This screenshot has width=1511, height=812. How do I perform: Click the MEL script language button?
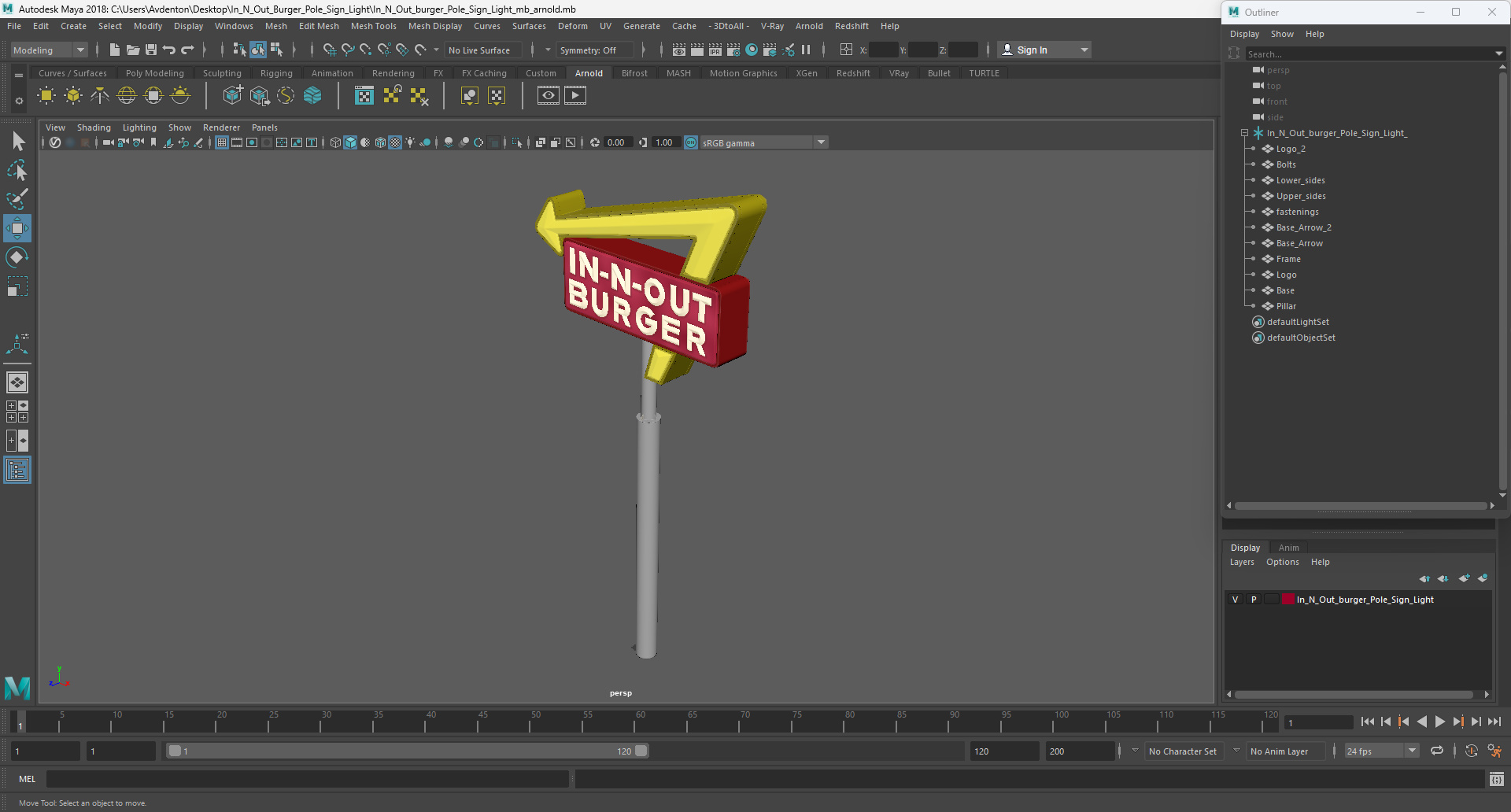[27, 779]
